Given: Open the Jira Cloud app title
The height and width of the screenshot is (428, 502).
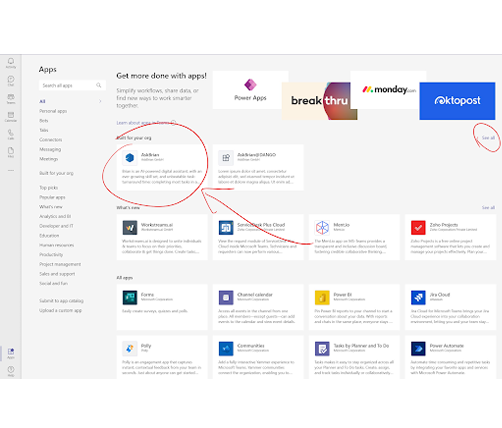Looking at the screenshot, I should (x=440, y=295).
